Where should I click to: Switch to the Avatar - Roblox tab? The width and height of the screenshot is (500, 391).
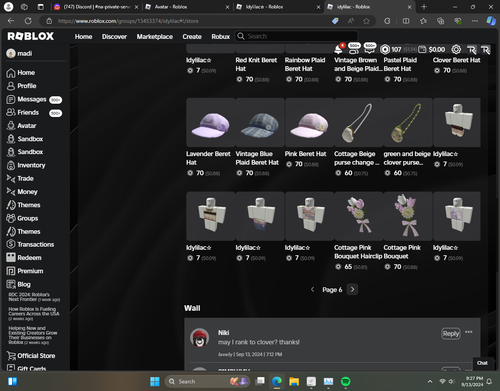coord(187,7)
